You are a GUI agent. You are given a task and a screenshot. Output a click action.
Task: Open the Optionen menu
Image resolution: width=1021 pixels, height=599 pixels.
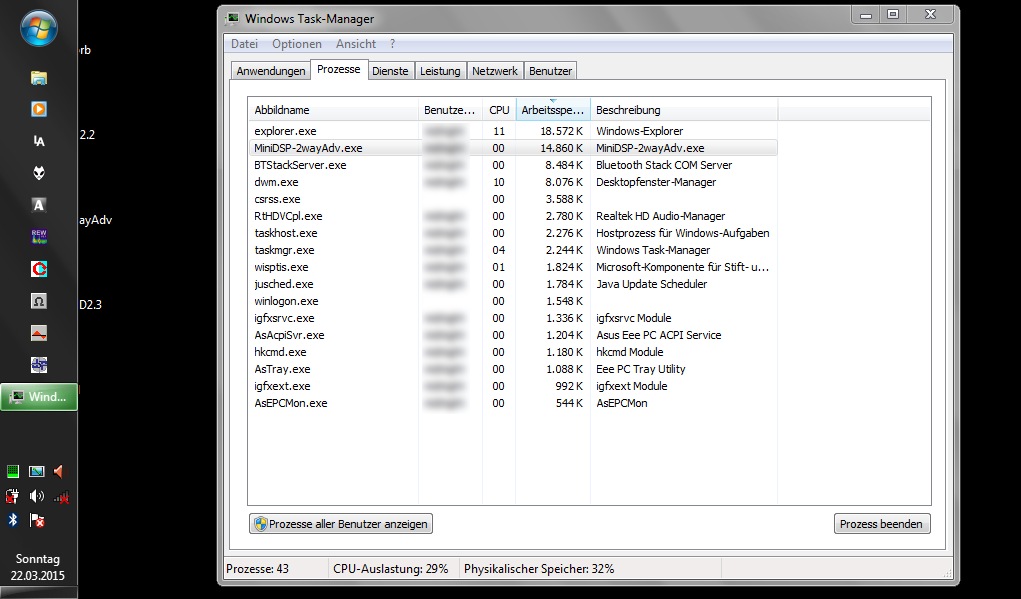297,44
